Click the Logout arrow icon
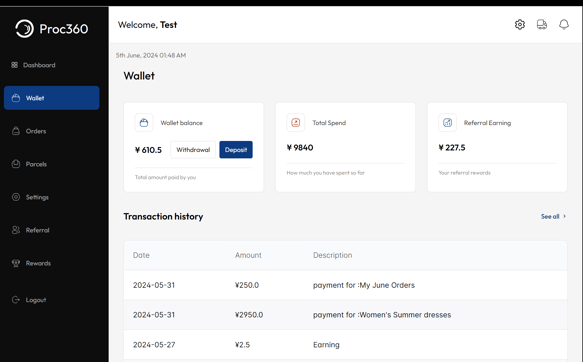This screenshot has width=583, height=362. click(x=16, y=300)
